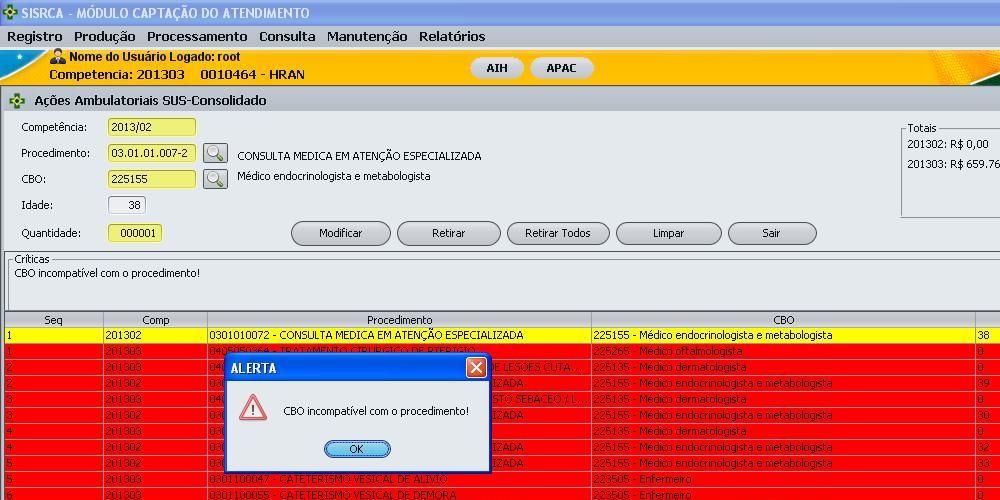
Task: Click the warning triangle icon in alert
Action: tap(253, 408)
